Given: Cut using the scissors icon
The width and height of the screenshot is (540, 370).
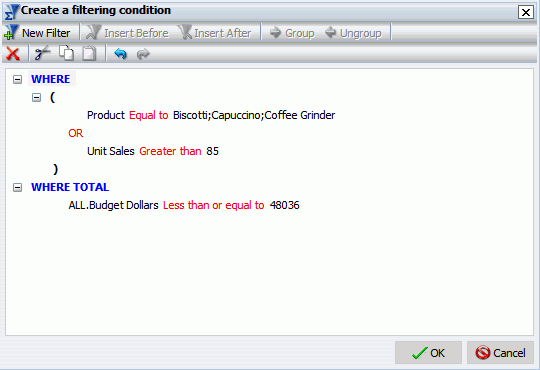Looking at the screenshot, I should (42, 54).
